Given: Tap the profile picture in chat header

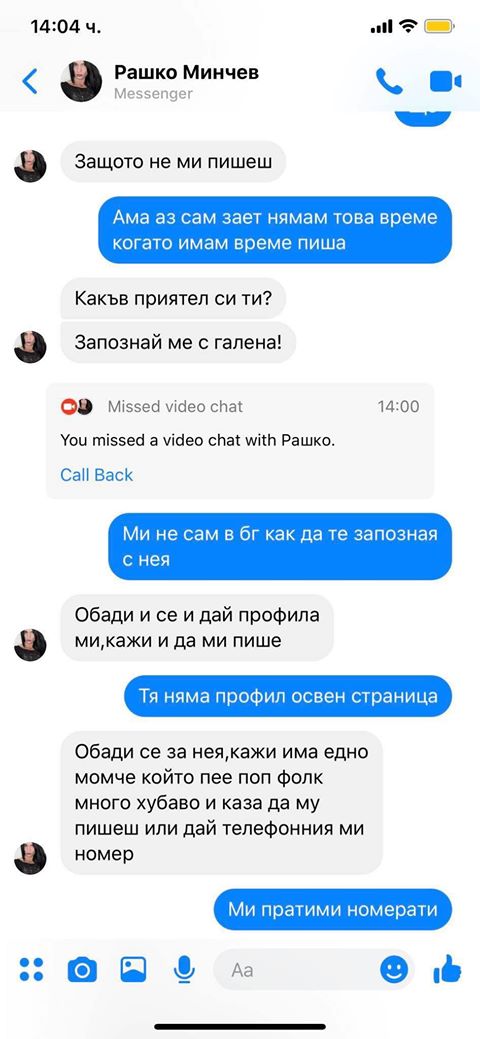Looking at the screenshot, I should tap(81, 81).
